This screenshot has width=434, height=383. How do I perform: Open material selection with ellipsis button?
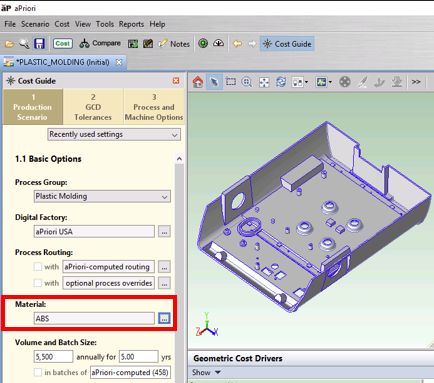pos(164,319)
